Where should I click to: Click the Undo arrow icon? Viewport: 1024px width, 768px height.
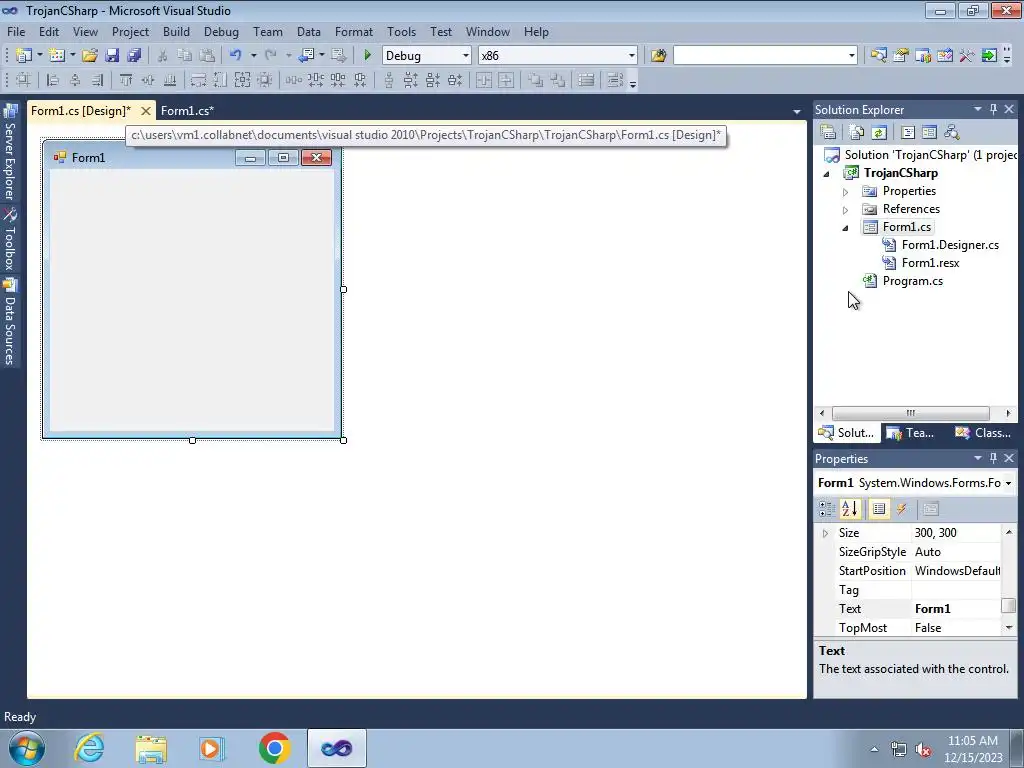[236, 56]
